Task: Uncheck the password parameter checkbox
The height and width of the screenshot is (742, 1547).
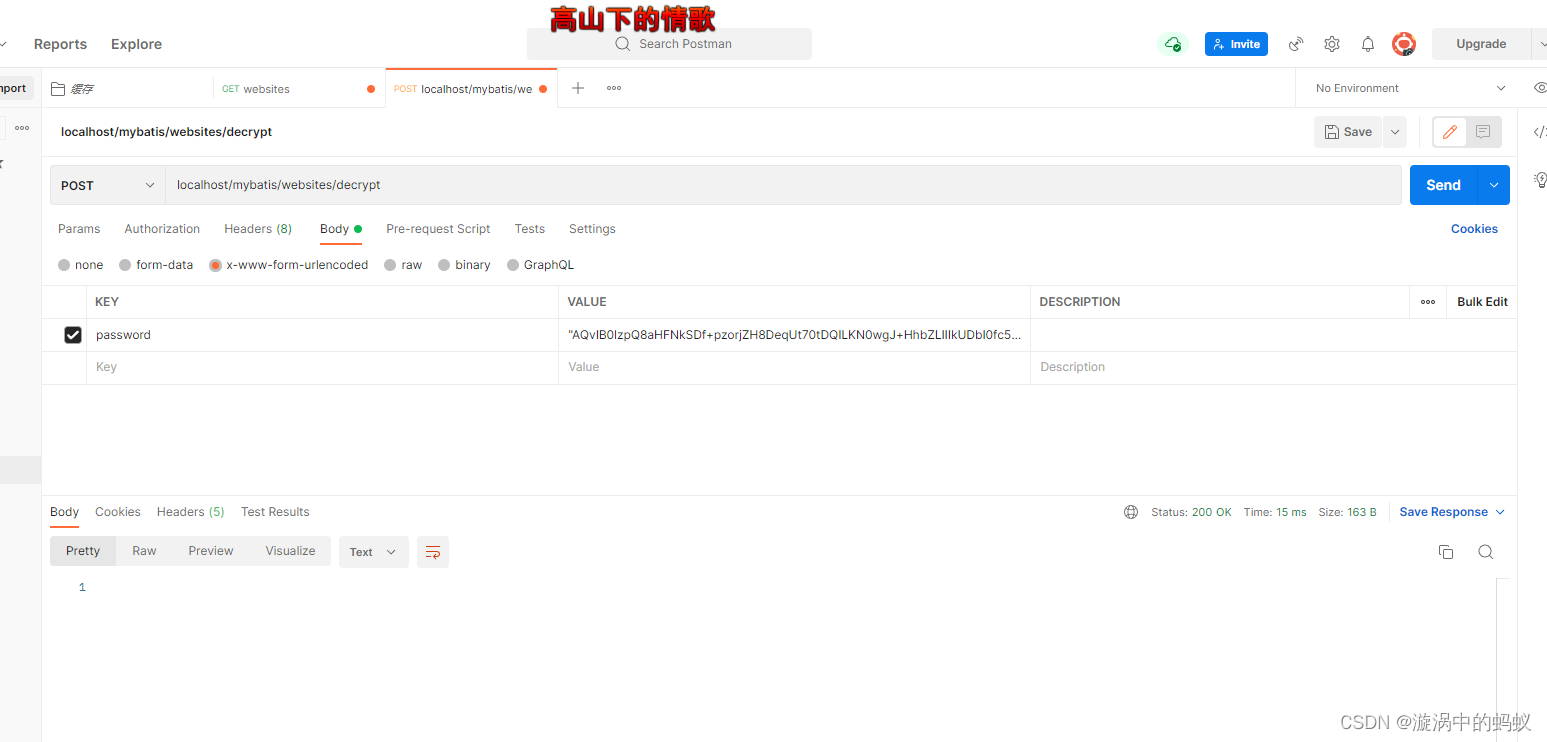Action: coord(73,334)
